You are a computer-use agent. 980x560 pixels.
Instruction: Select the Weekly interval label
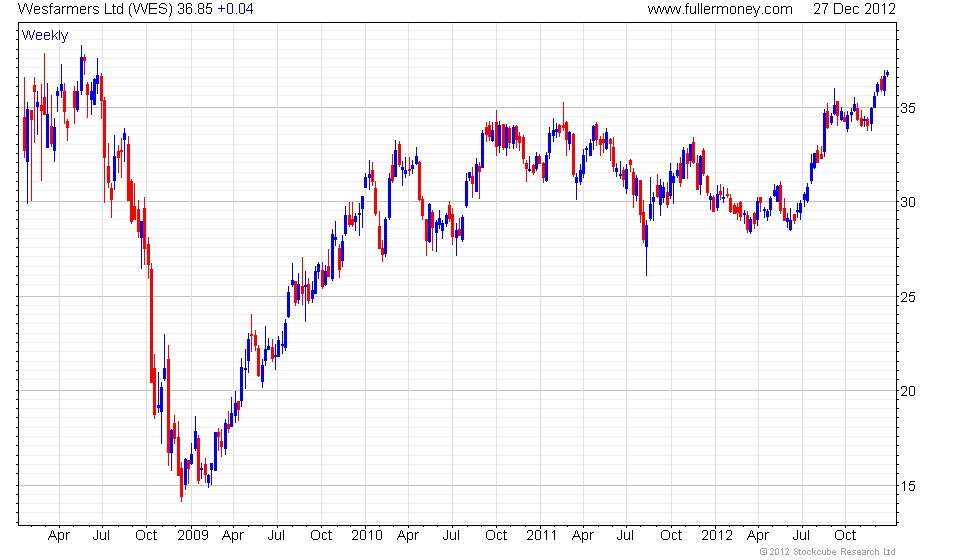click(x=45, y=36)
